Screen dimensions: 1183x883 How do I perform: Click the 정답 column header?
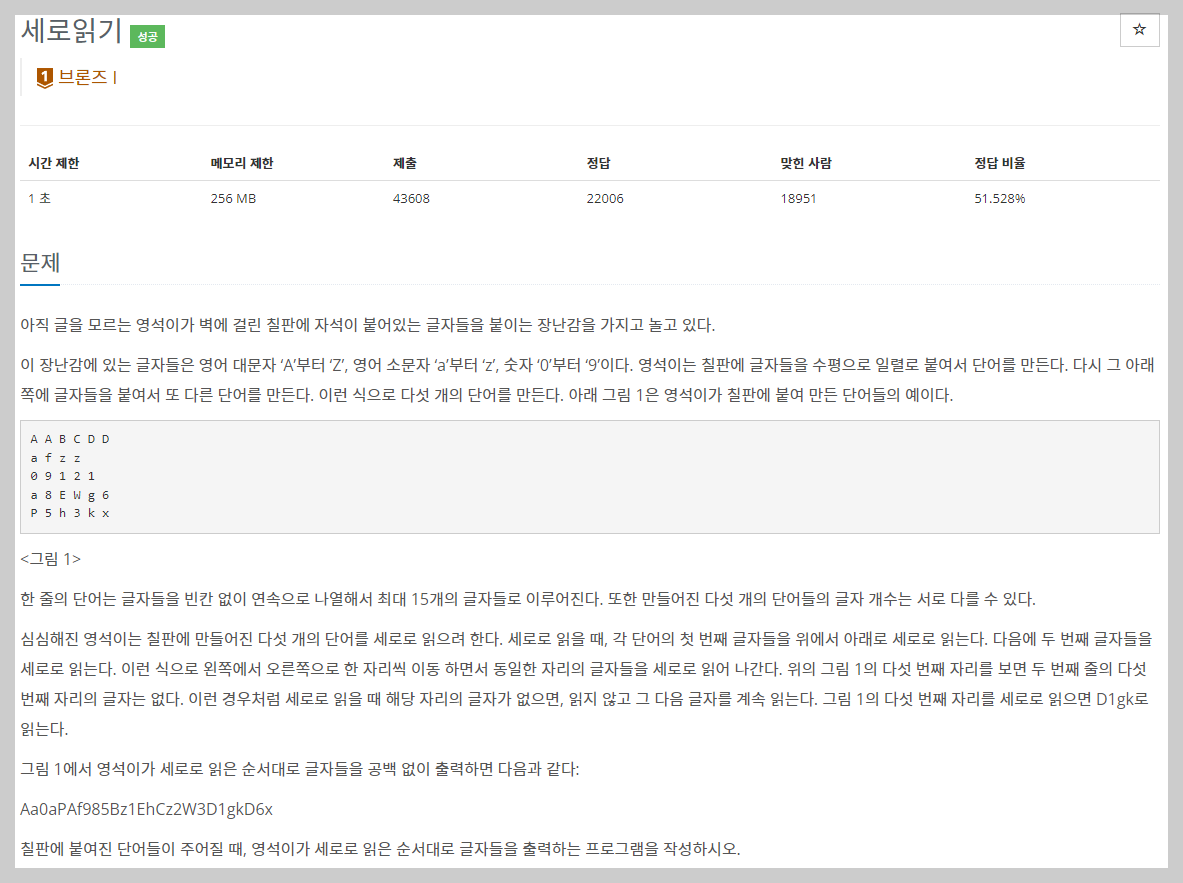[598, 163]
